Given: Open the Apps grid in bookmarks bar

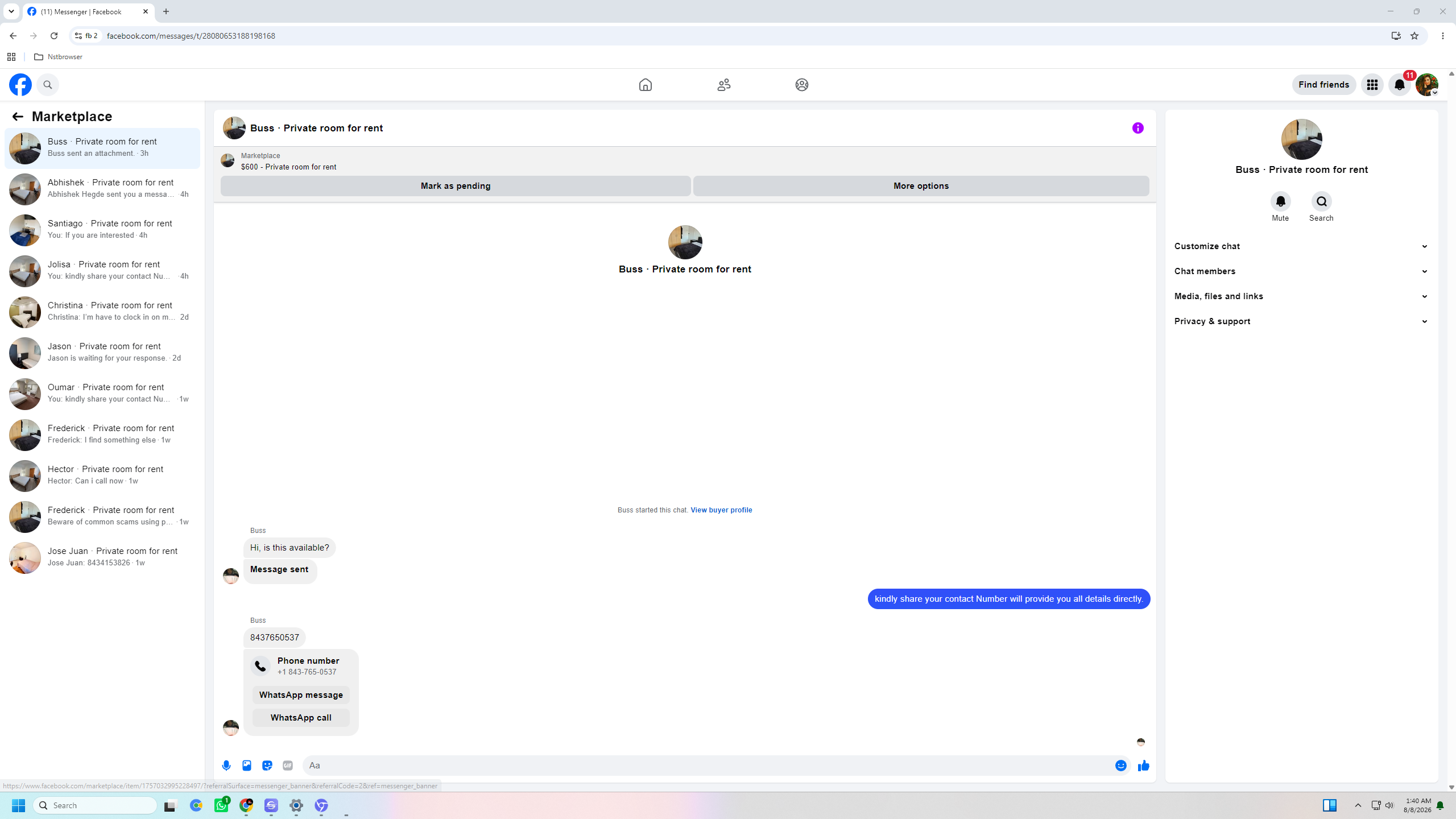Looking at the screenshot, I should coord(11,57).
